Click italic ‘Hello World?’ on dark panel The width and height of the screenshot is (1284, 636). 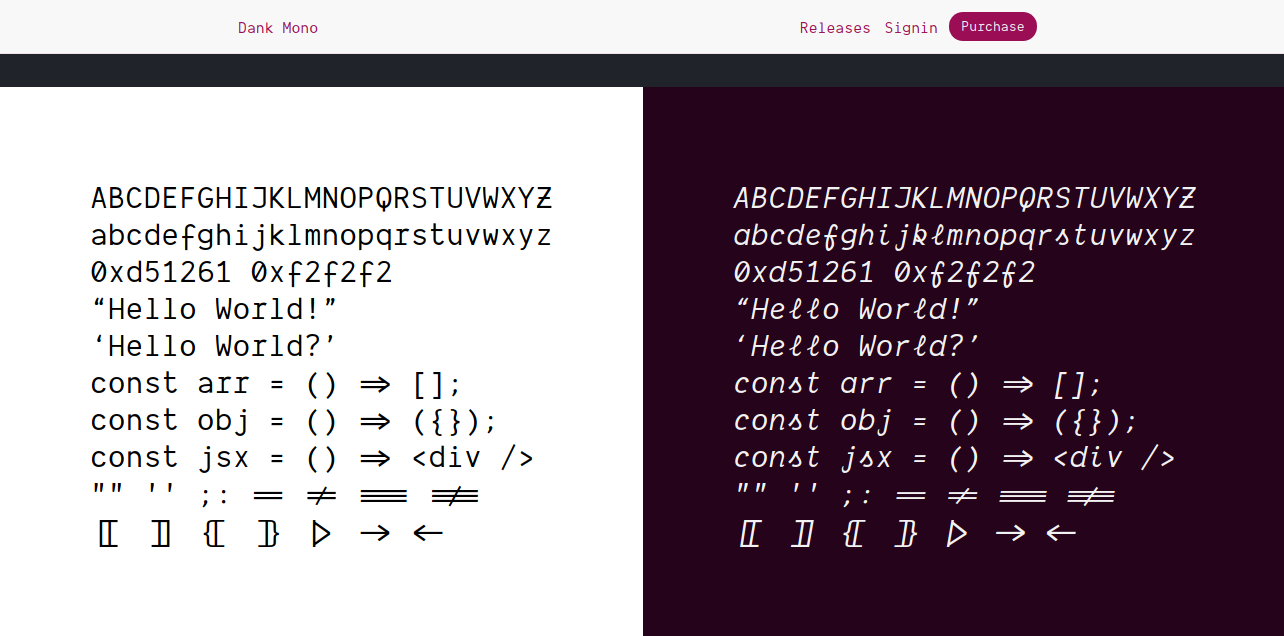point(857,346)
